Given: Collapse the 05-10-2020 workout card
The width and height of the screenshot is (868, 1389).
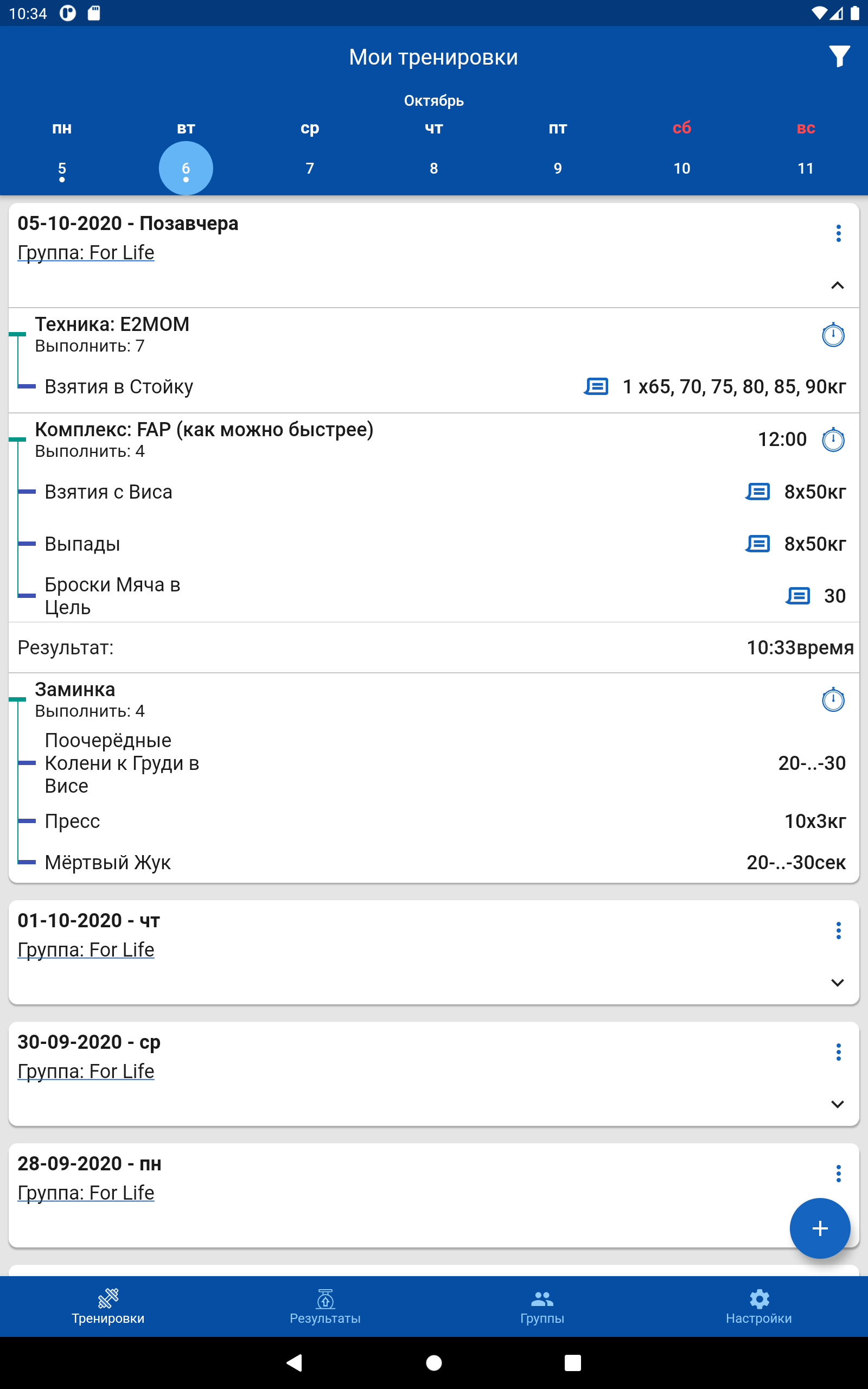Looking at the screenshot, I should (x=837, y=285).
